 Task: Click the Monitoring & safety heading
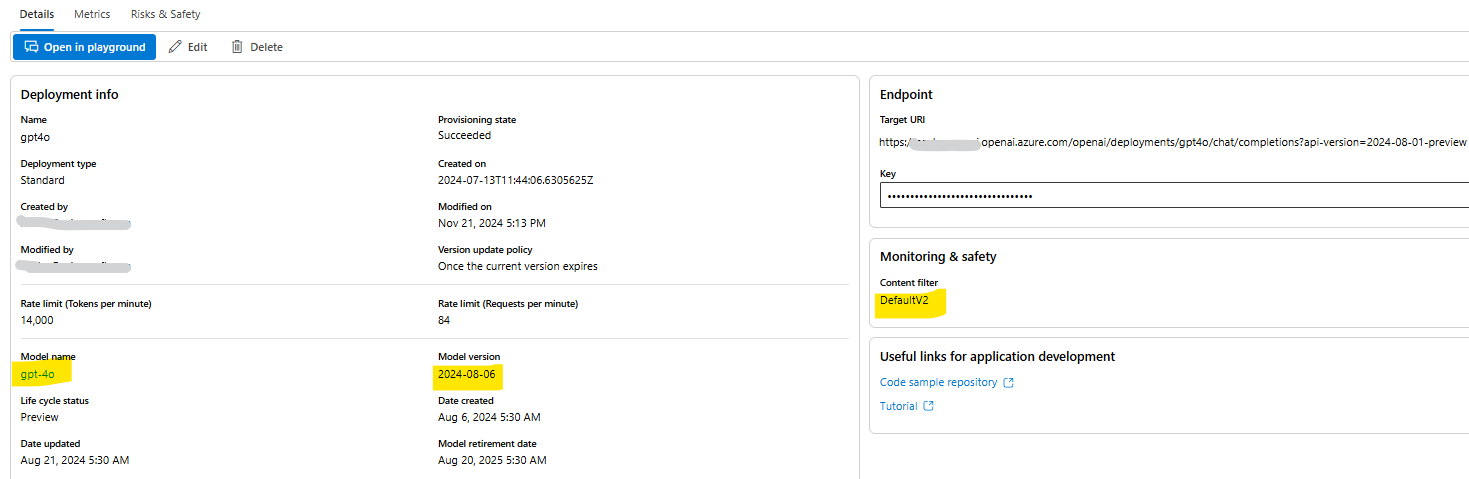click(938, 257)
